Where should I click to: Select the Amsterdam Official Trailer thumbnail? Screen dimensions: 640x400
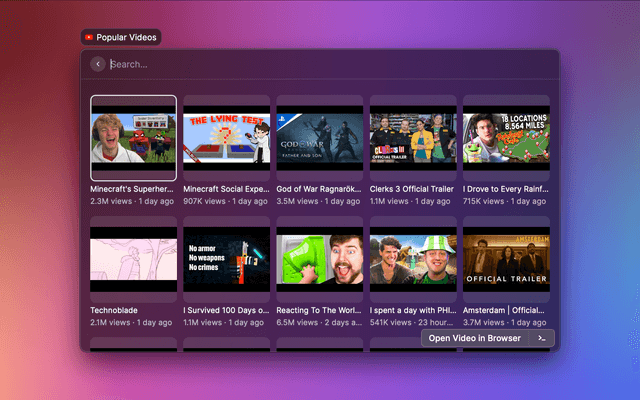[506, 259]
